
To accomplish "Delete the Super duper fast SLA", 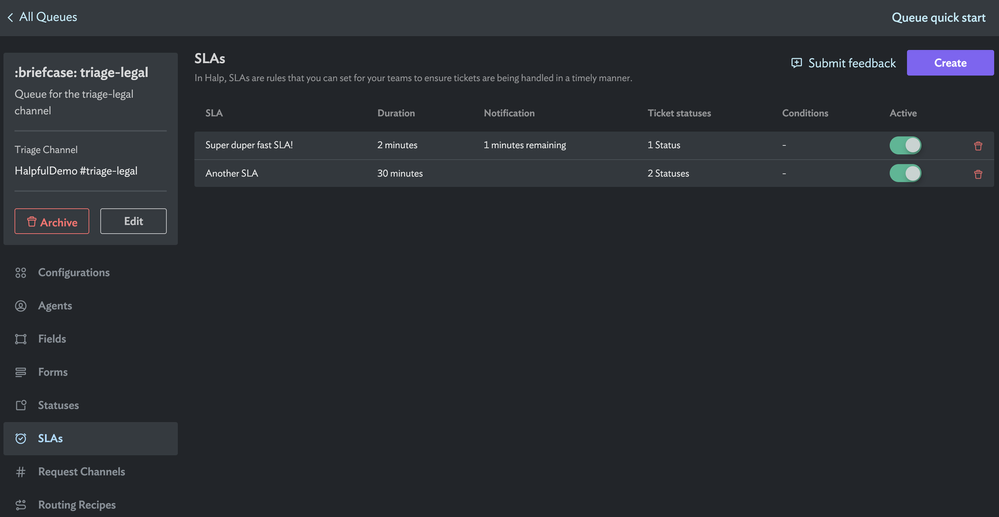I will 978,146.
